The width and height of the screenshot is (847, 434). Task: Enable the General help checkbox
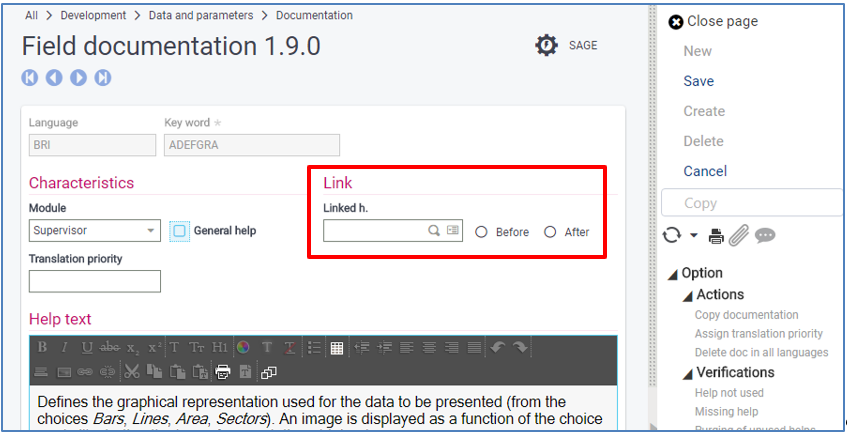click(x=180, y=230)
